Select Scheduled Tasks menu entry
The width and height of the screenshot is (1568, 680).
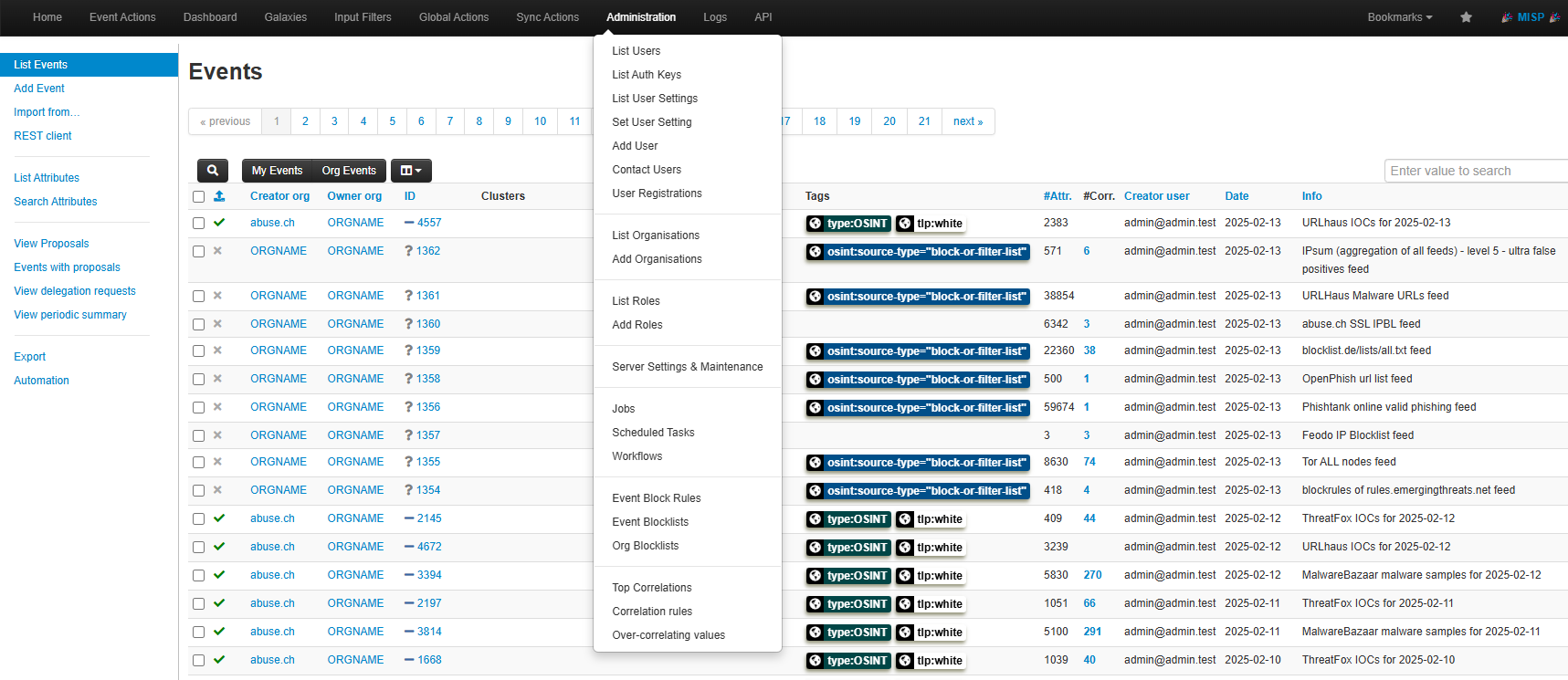(688, 433)
